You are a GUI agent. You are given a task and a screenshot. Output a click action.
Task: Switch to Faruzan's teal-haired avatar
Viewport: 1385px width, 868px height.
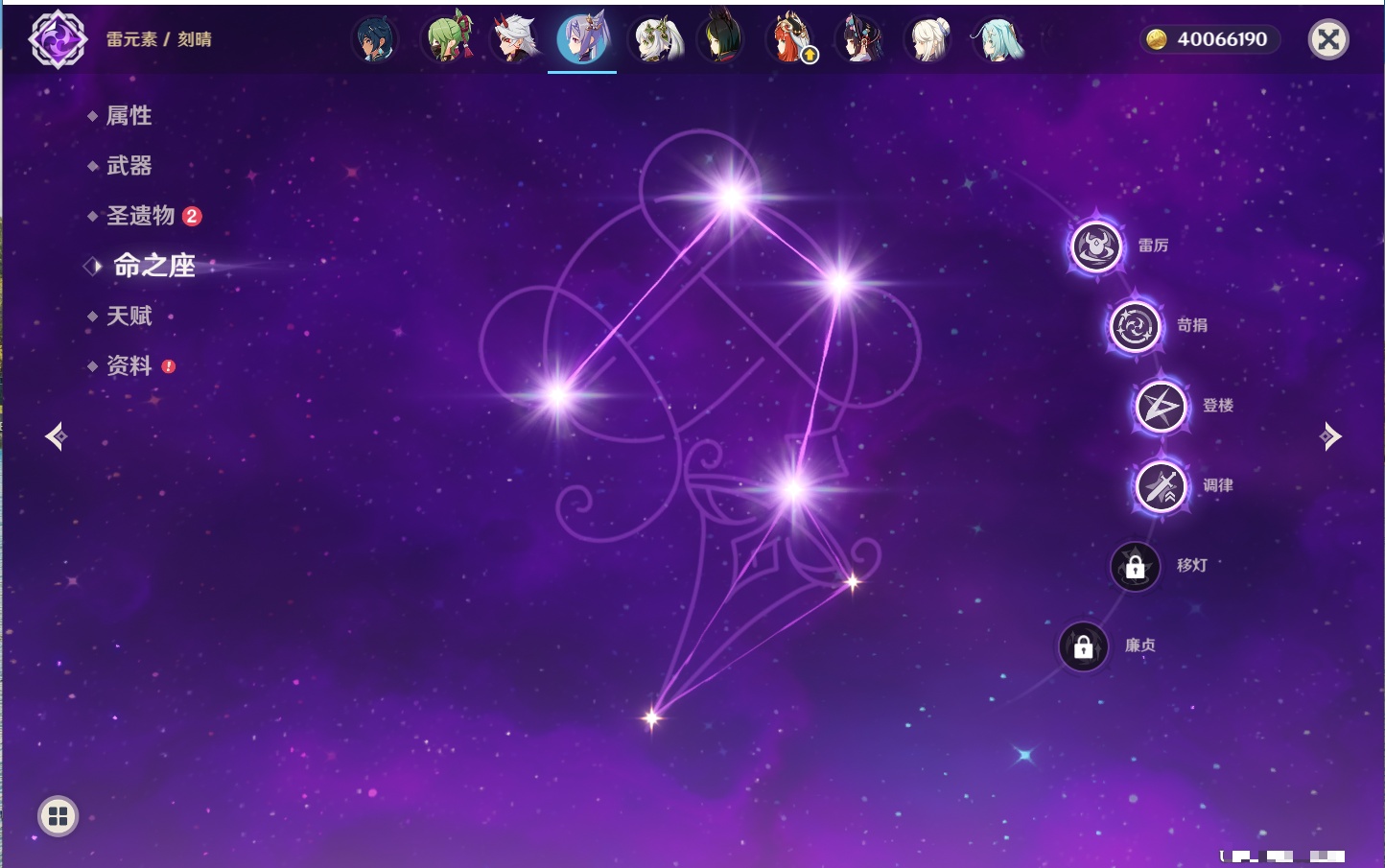(998, 40)
